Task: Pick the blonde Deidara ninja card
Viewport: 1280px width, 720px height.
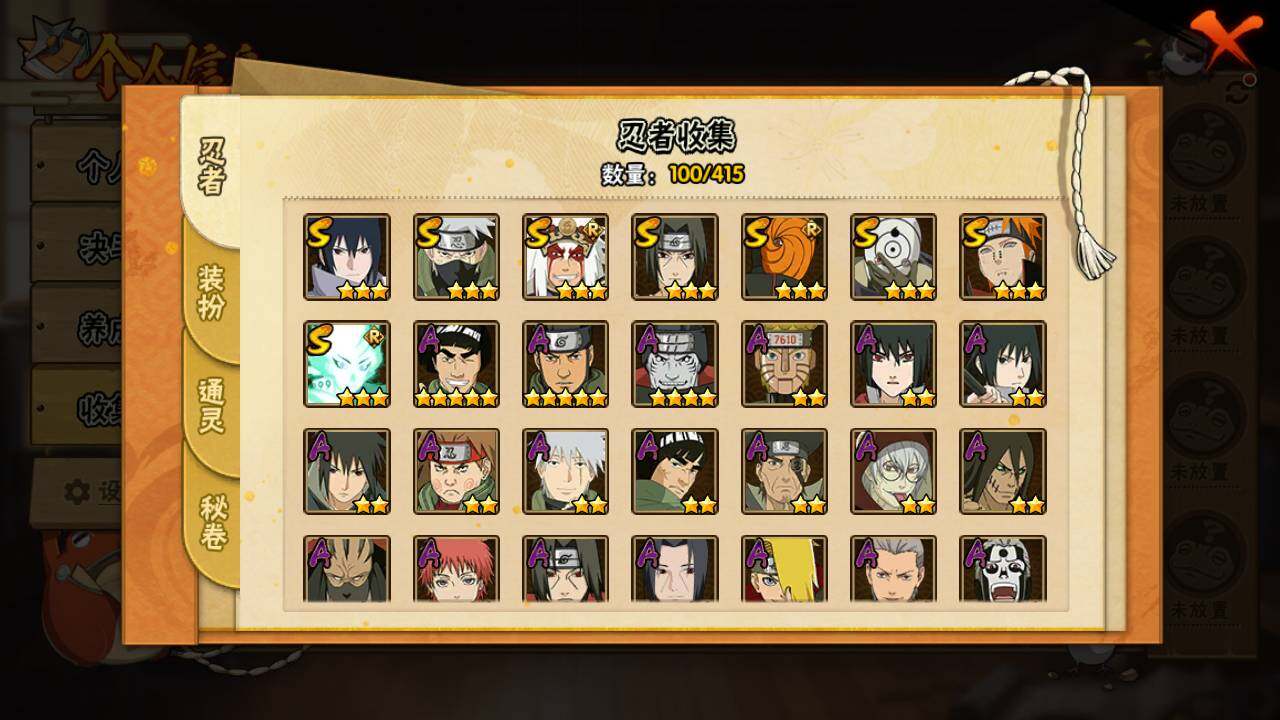Action: point(784,570)
